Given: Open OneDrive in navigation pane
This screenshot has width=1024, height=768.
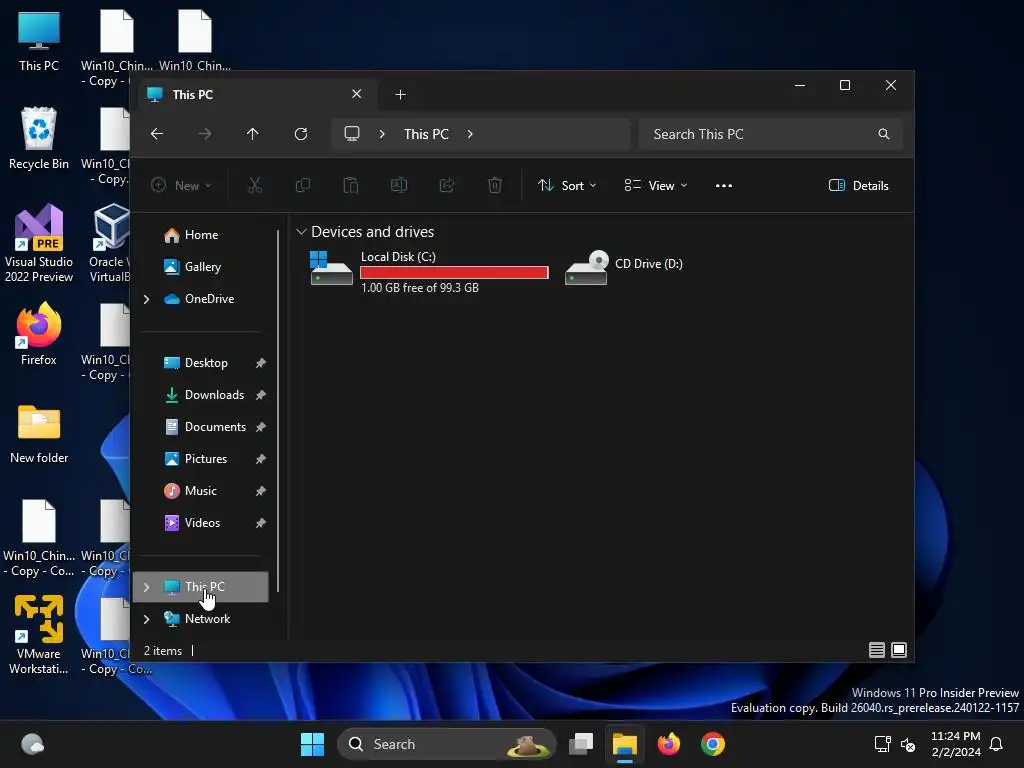Looking at the screenshot, I should pos(209,299).
